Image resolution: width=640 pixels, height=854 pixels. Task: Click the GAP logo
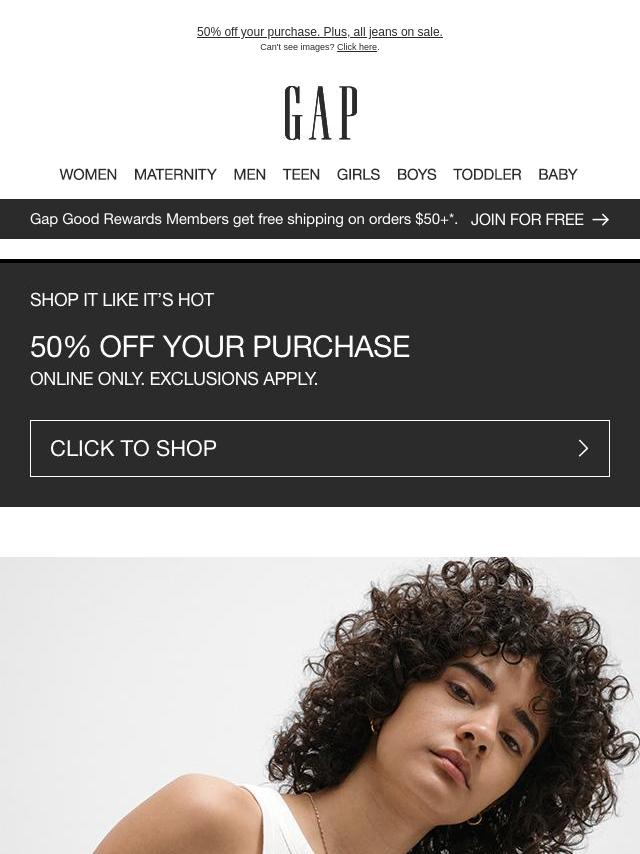point(321,113)
